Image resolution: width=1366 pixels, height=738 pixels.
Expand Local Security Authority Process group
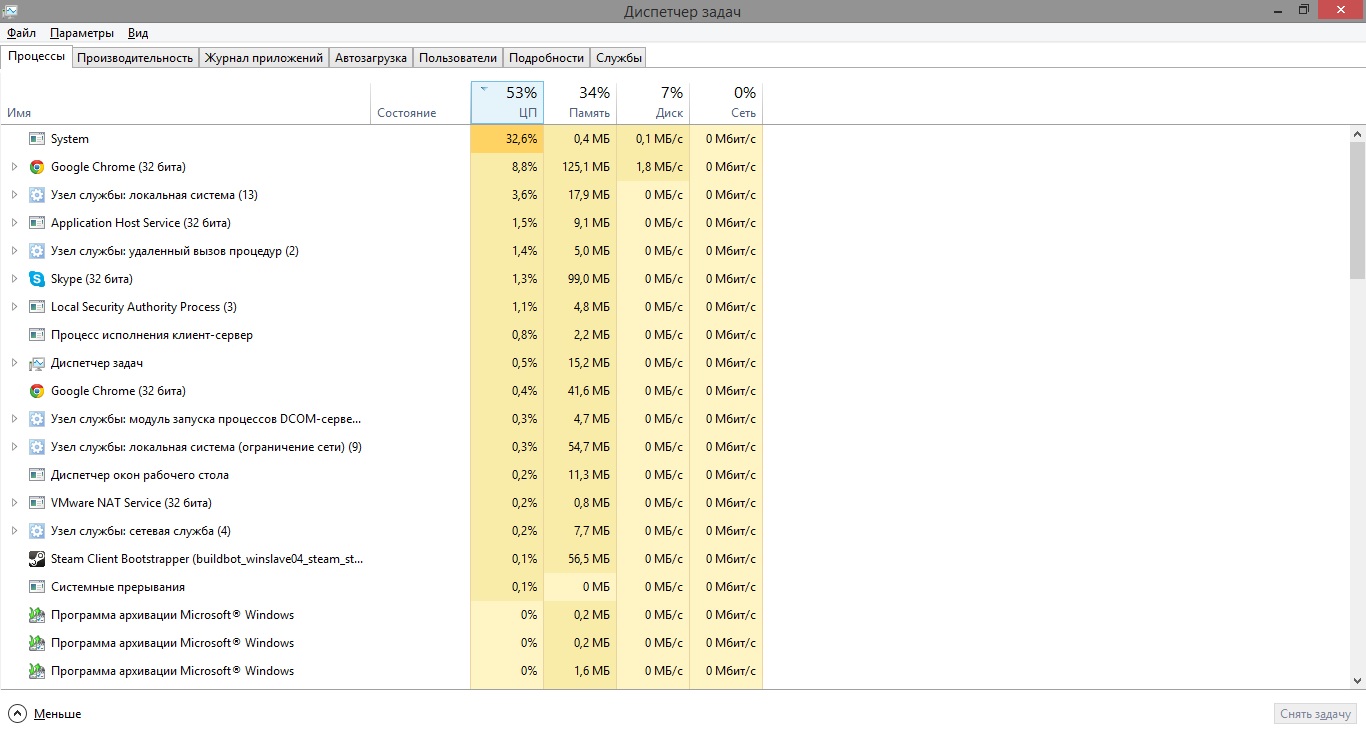(14, 307)
